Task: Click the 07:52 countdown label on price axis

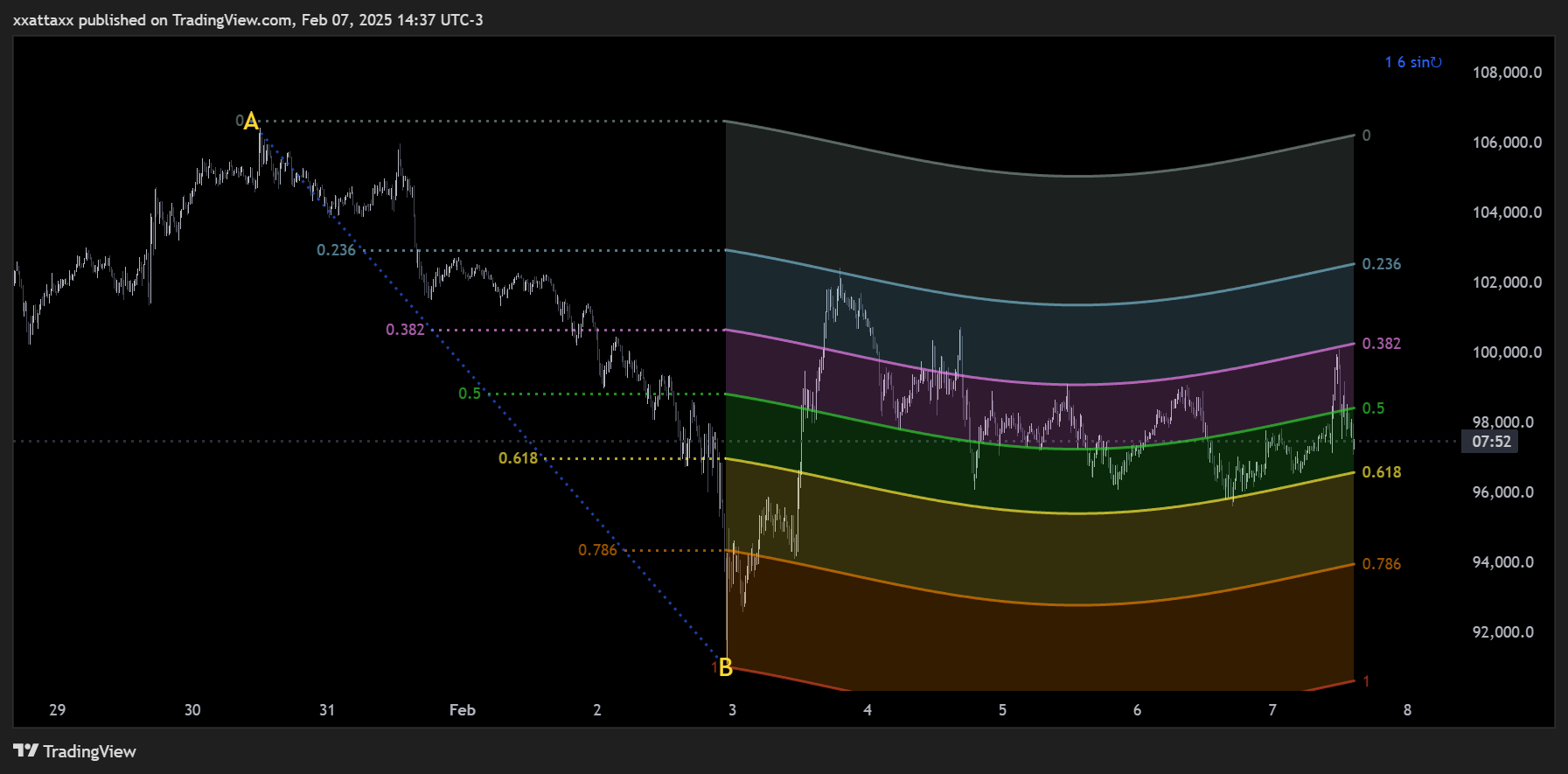Action: coord(1491,442)
